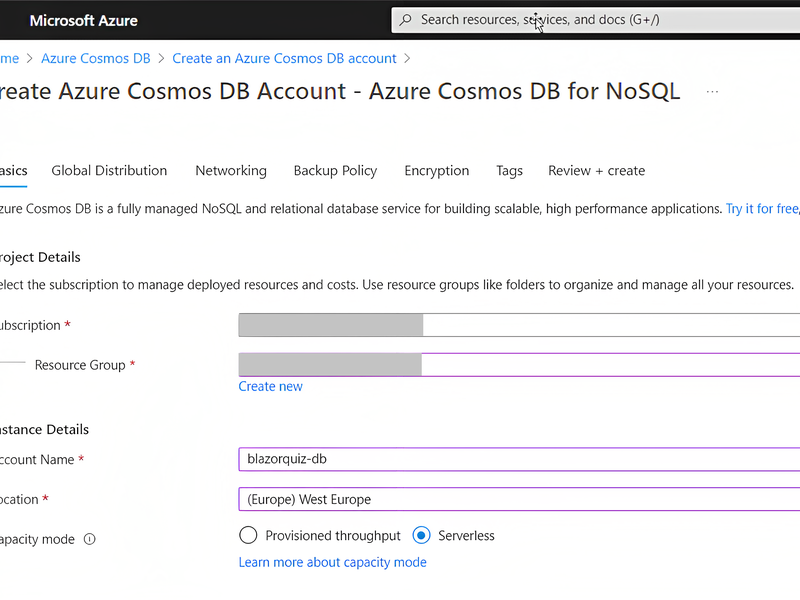Switch to the Tags tab

point(509,170)
